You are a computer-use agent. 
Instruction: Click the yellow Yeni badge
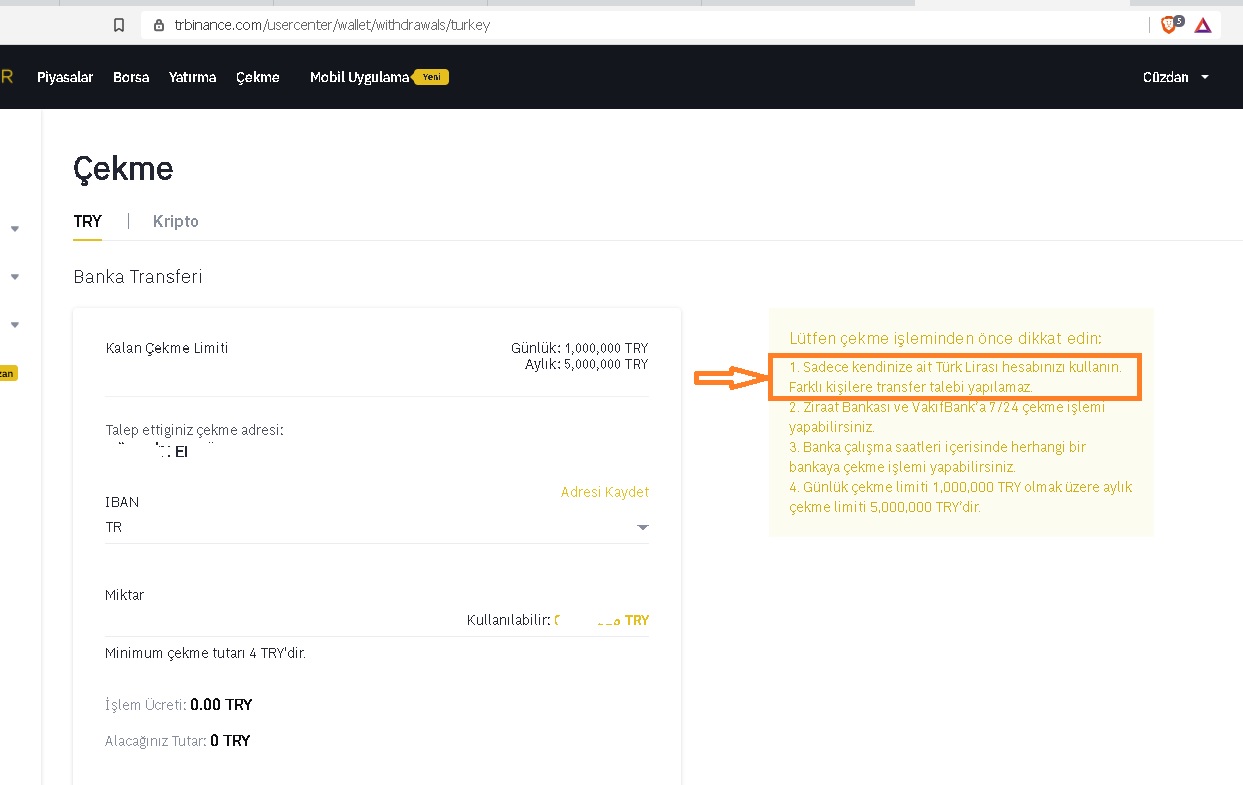point(431,77)
